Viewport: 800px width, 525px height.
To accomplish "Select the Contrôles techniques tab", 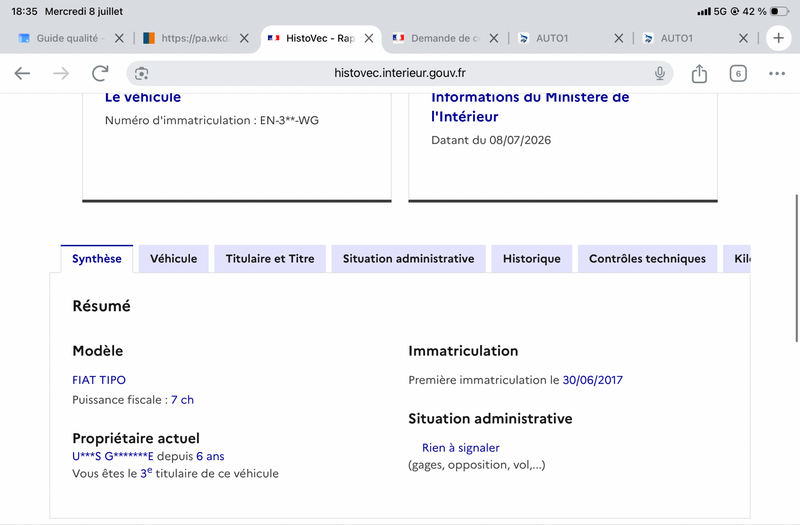I will (647, 259).
